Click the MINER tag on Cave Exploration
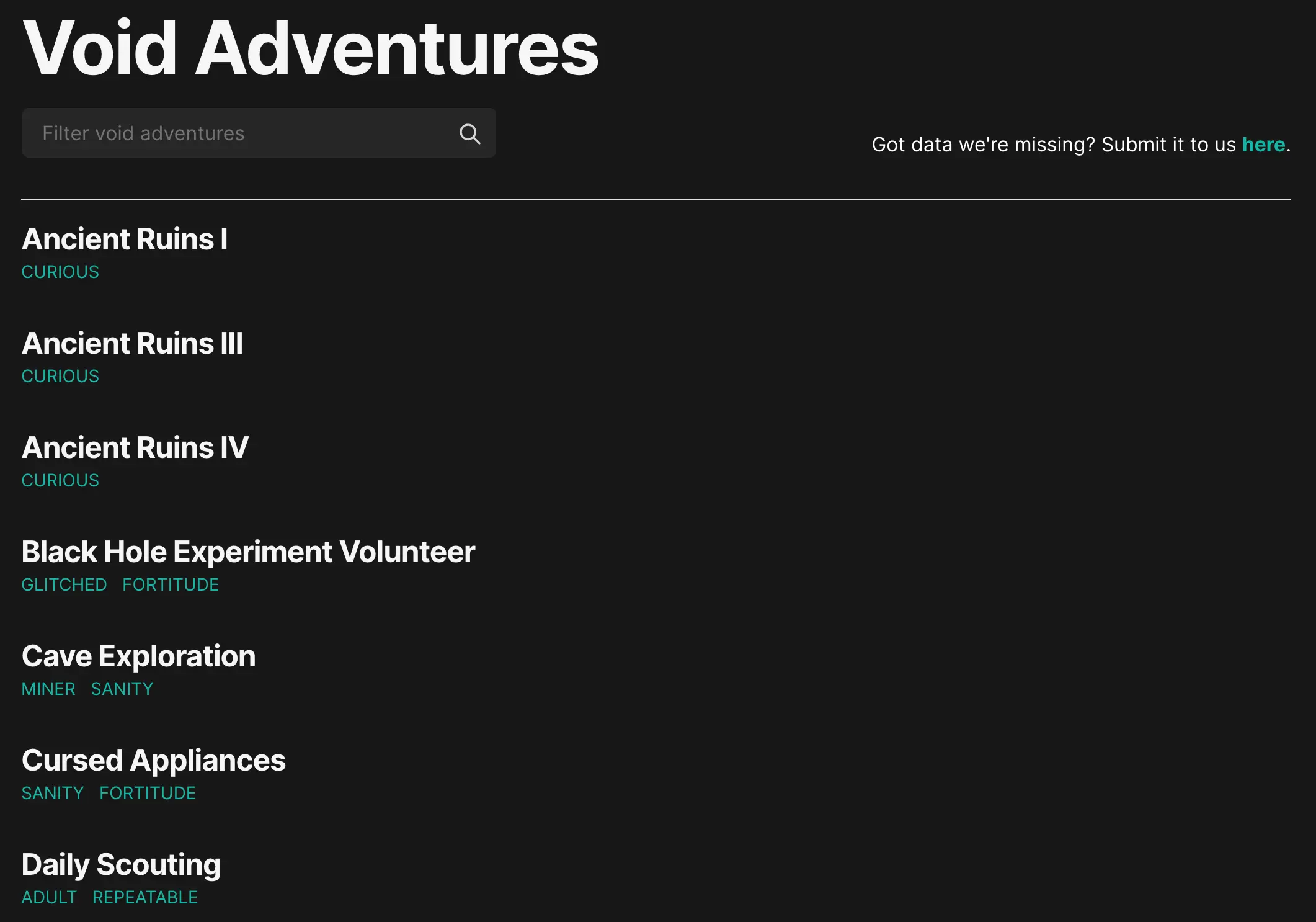 pyautogui.click(x=48, y=689)
